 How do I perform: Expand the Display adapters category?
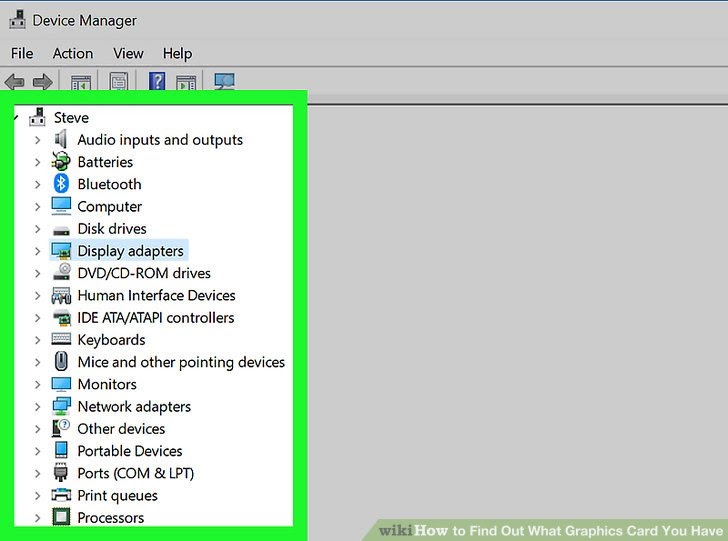(x=38, y=251)
